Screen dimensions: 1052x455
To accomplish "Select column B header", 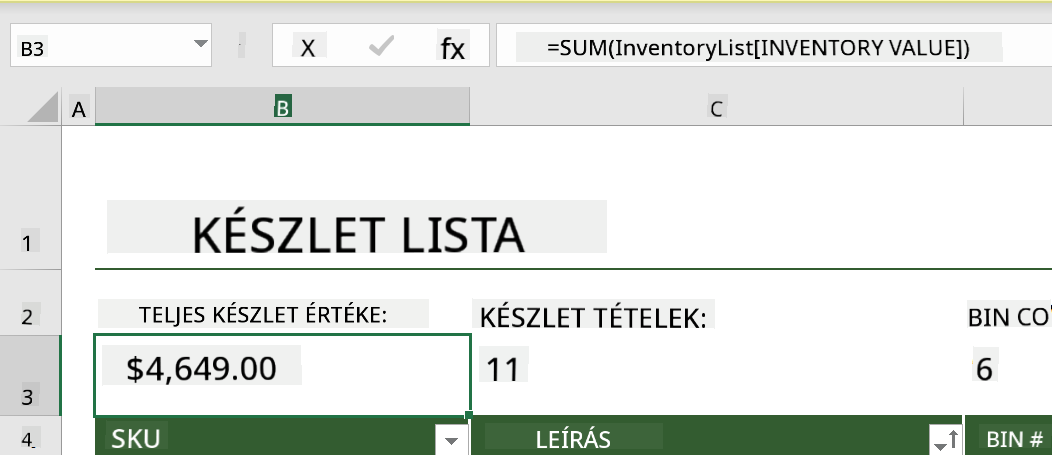I will [x=282, y=107].
